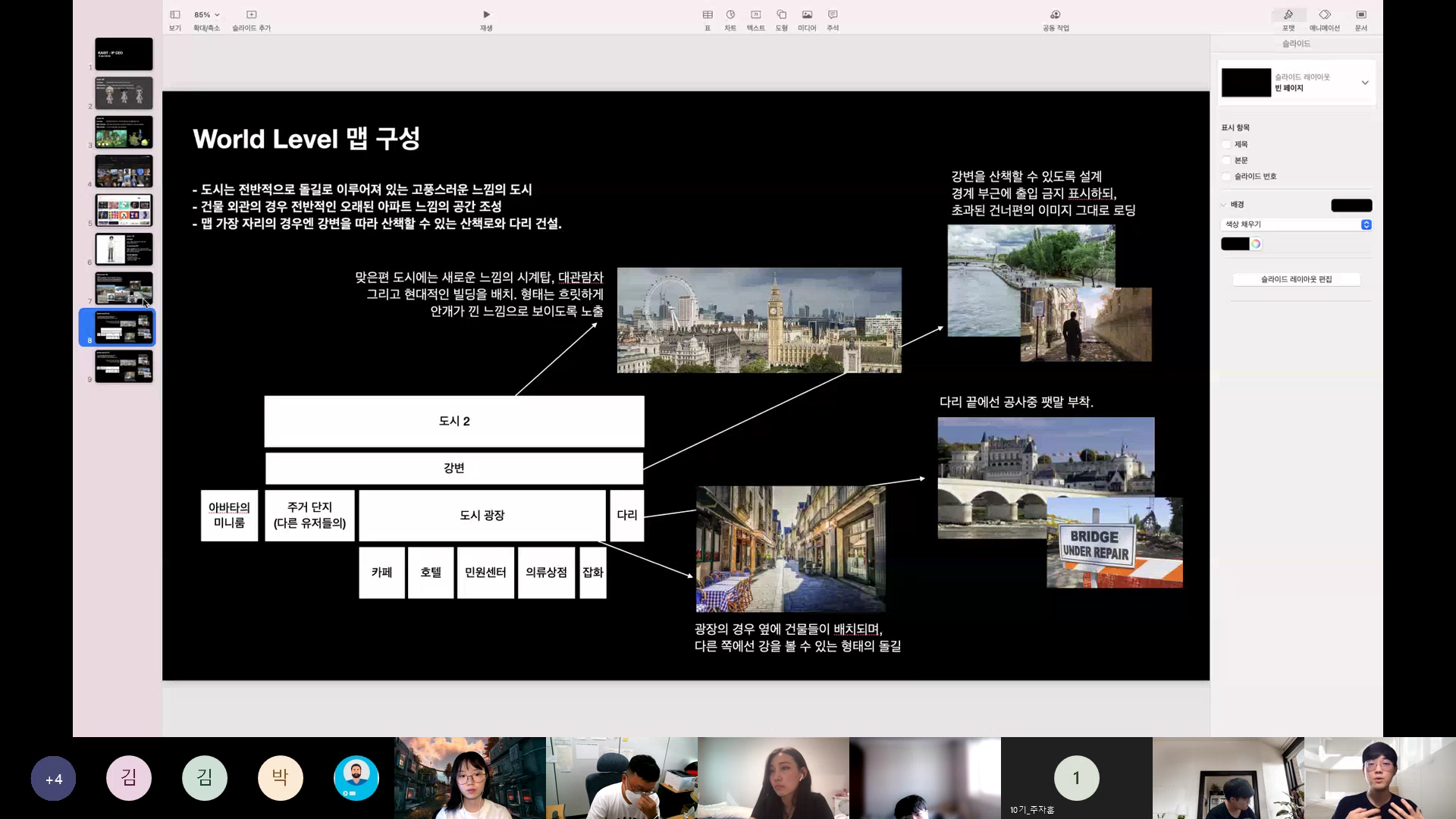
Task: Open 공동 작업 collaboration options
Action: tap(1056, 20)
